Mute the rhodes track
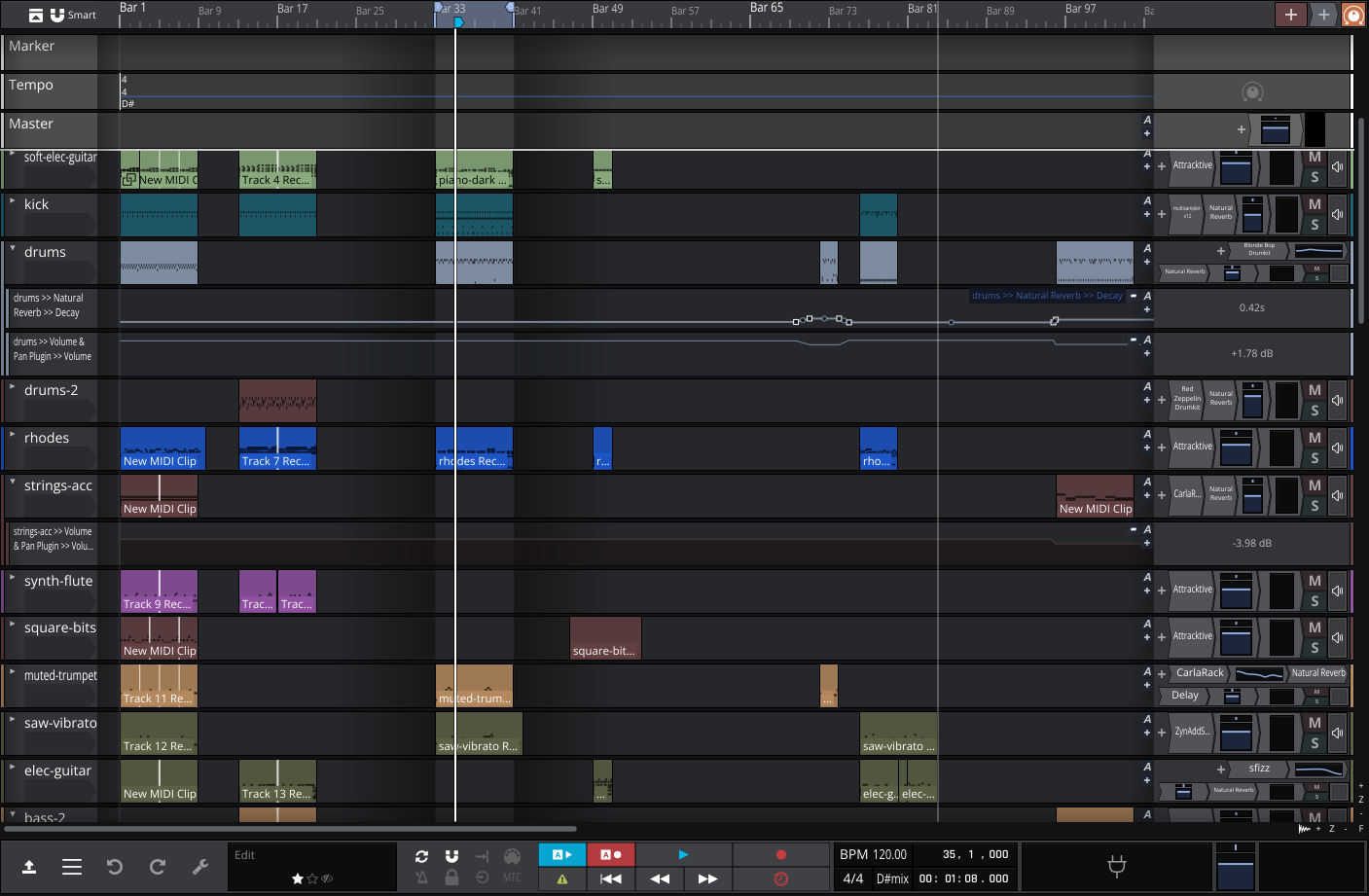1369x896 pixels. (x=1315, y=439)
